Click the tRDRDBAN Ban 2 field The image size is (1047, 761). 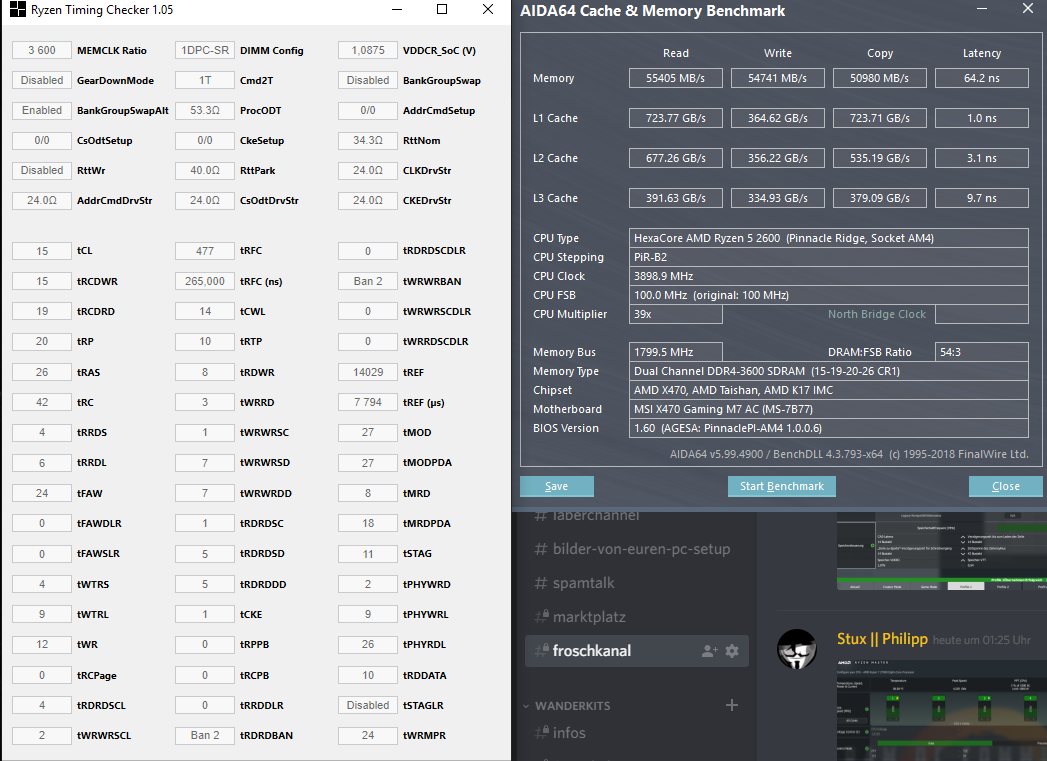(x=205, y=735)
